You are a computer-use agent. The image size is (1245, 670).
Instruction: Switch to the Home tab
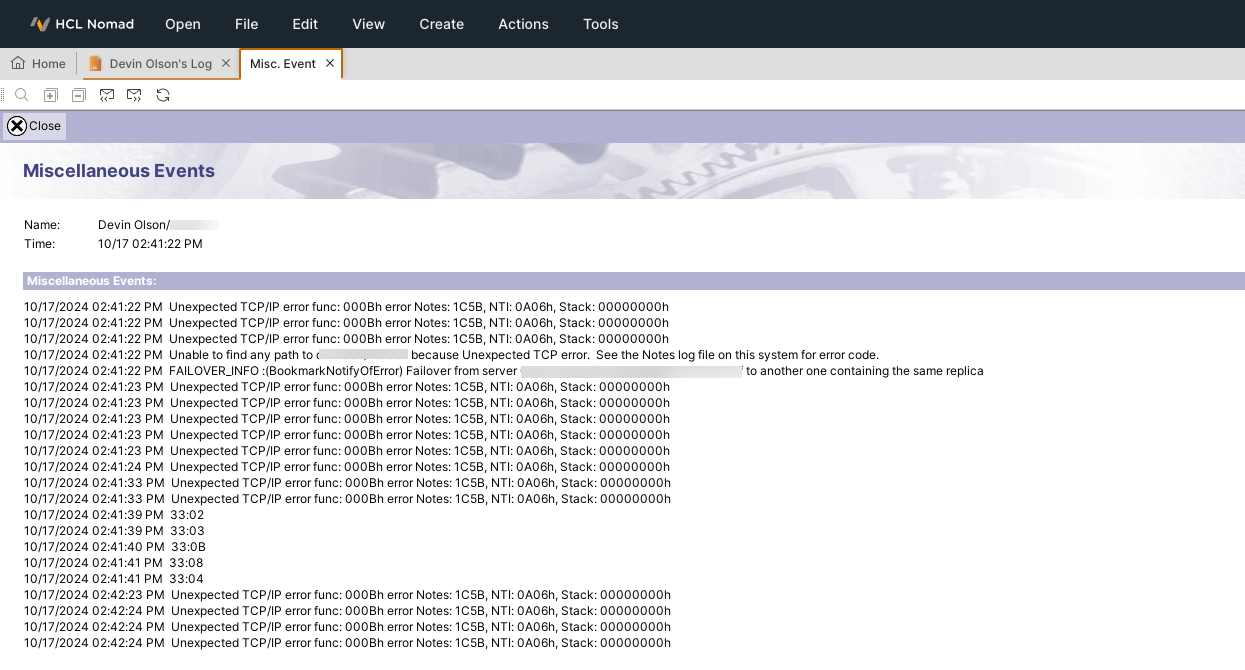point(38,63)
